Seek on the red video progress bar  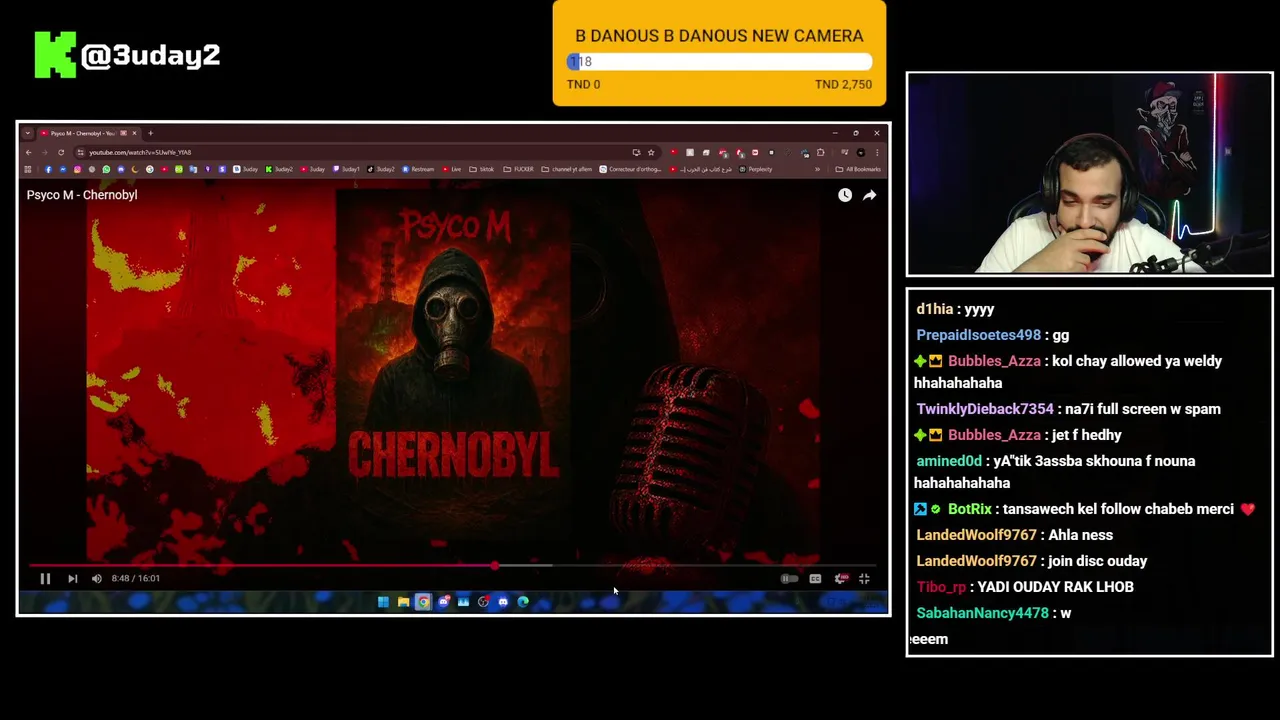[x=453, y=566]
